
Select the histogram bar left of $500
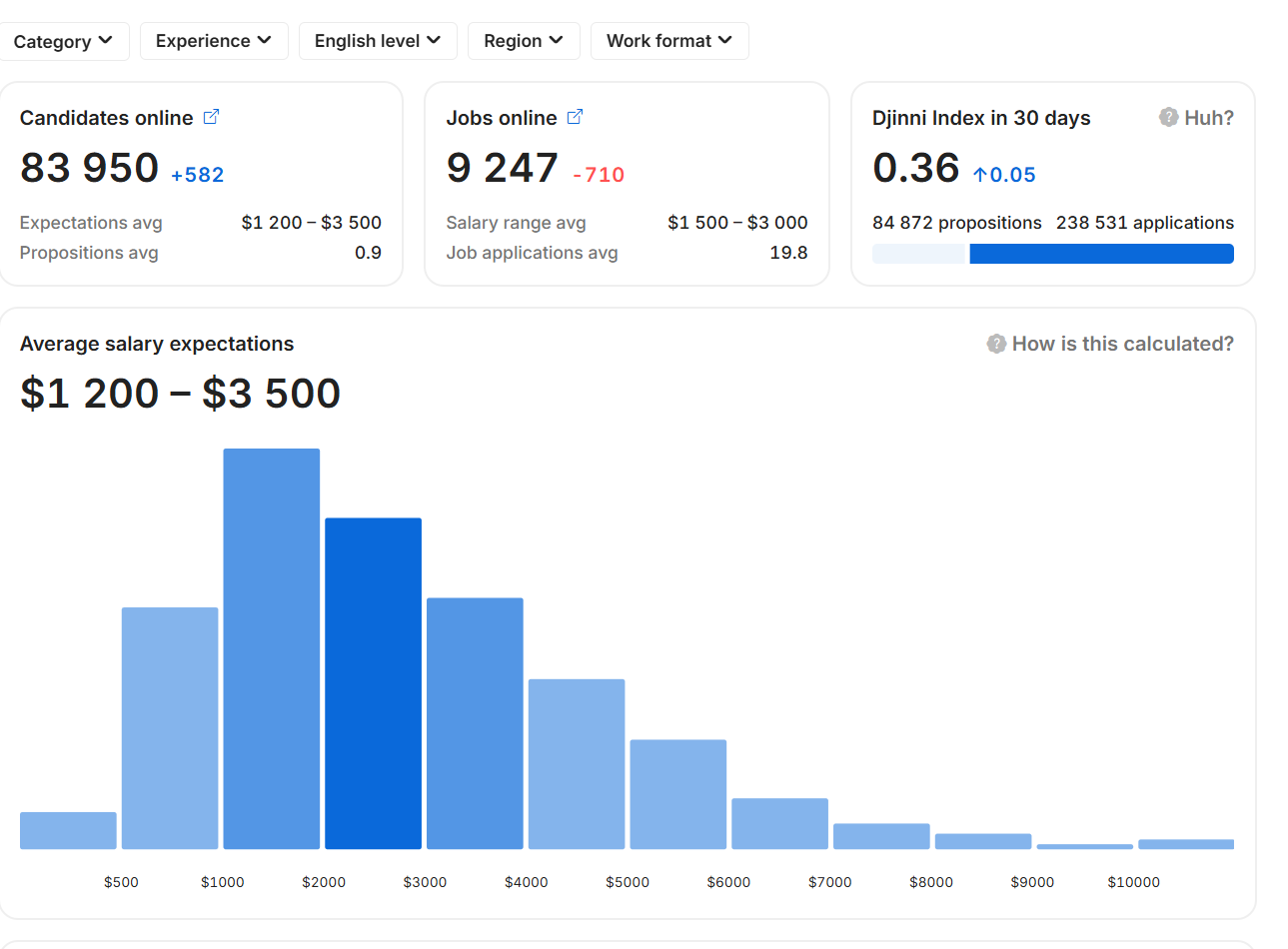point(68,830)
